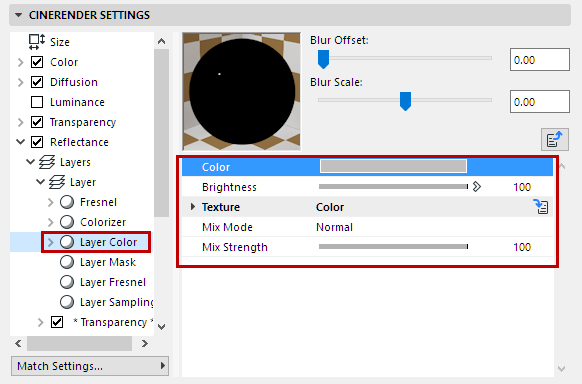Open the Texture import icon
The height and width of the screenshot is (384, 582).
[x=541, y=207]
